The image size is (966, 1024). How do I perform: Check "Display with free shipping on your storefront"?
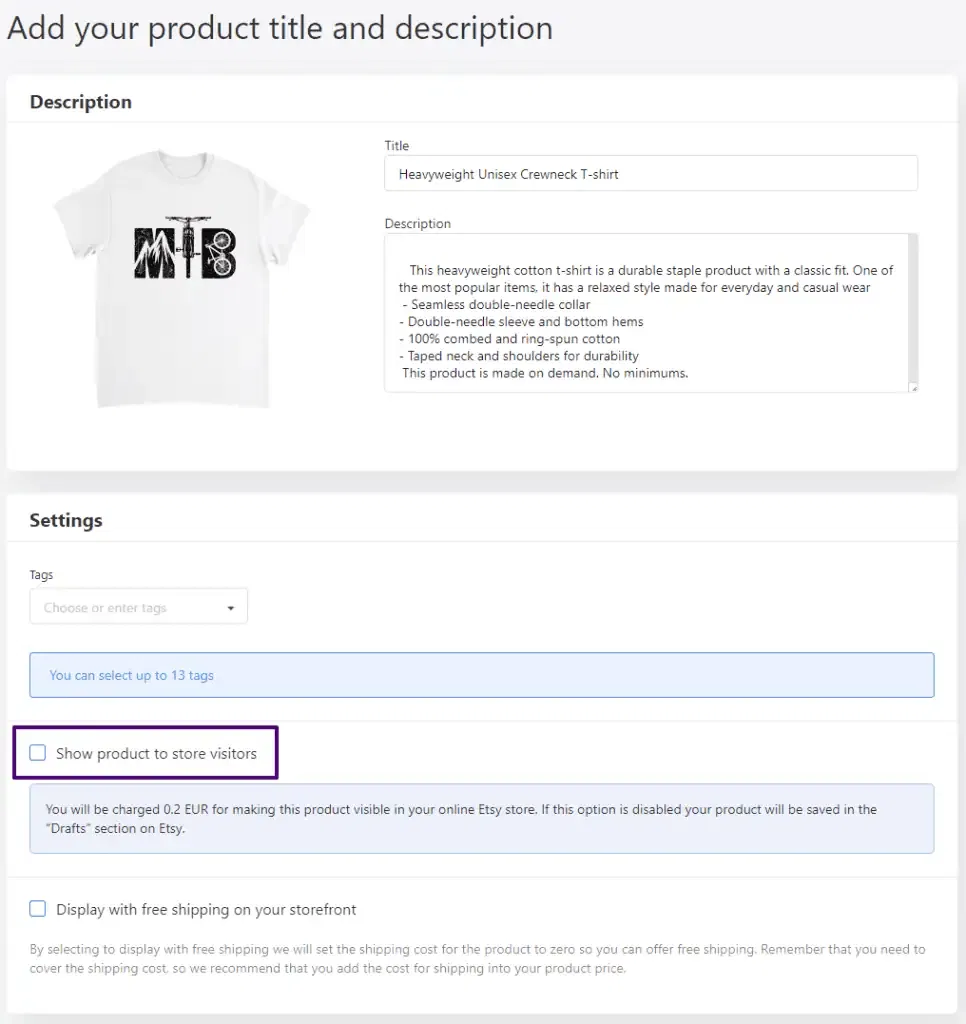(x=37, y=908)
